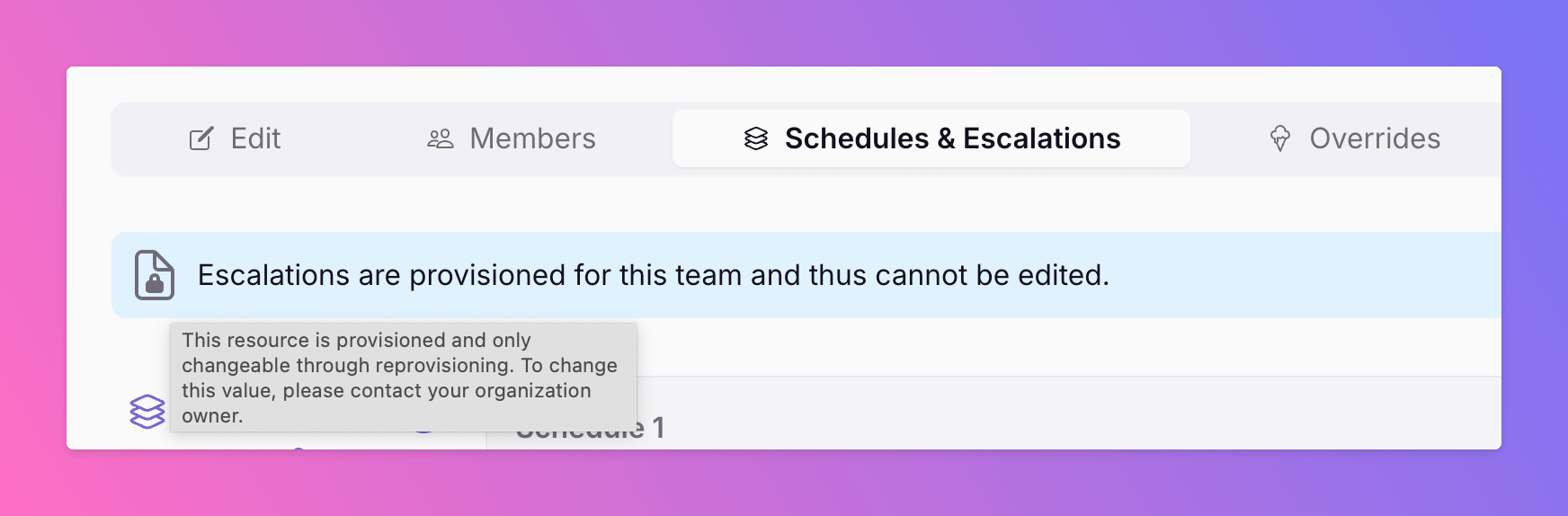Click the partially hidden purple circle under the tooltip
Image resolution: width=1568 pixels, height=516 pixels.
click(x=423, y=431)
